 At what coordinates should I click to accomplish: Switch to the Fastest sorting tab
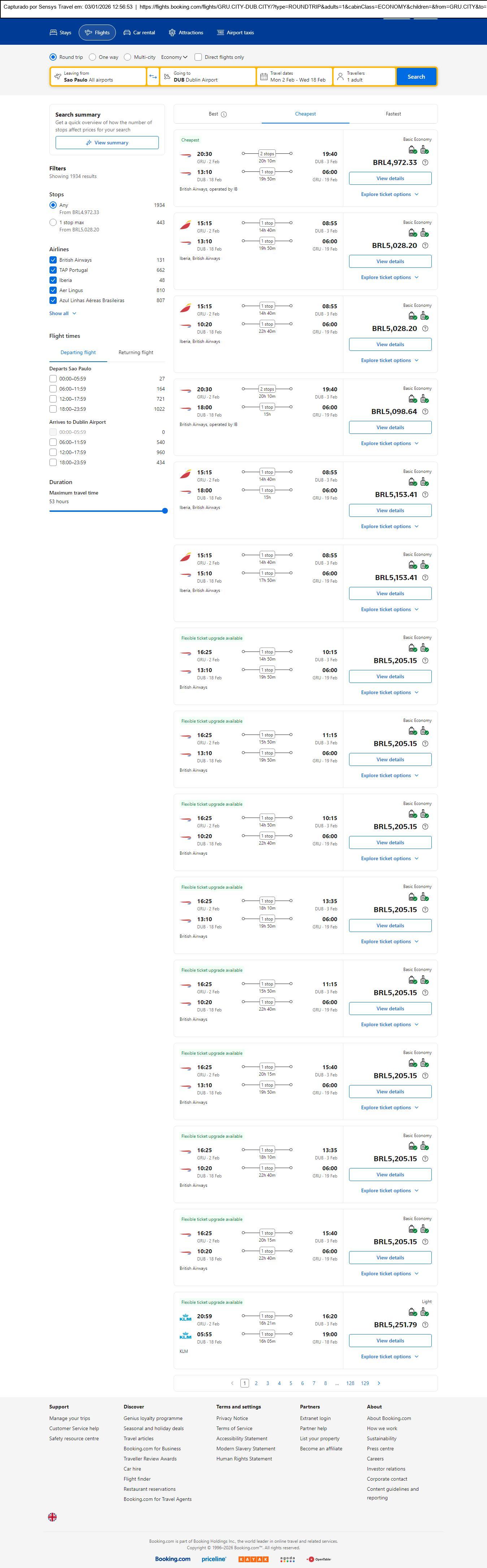(393, 114)
